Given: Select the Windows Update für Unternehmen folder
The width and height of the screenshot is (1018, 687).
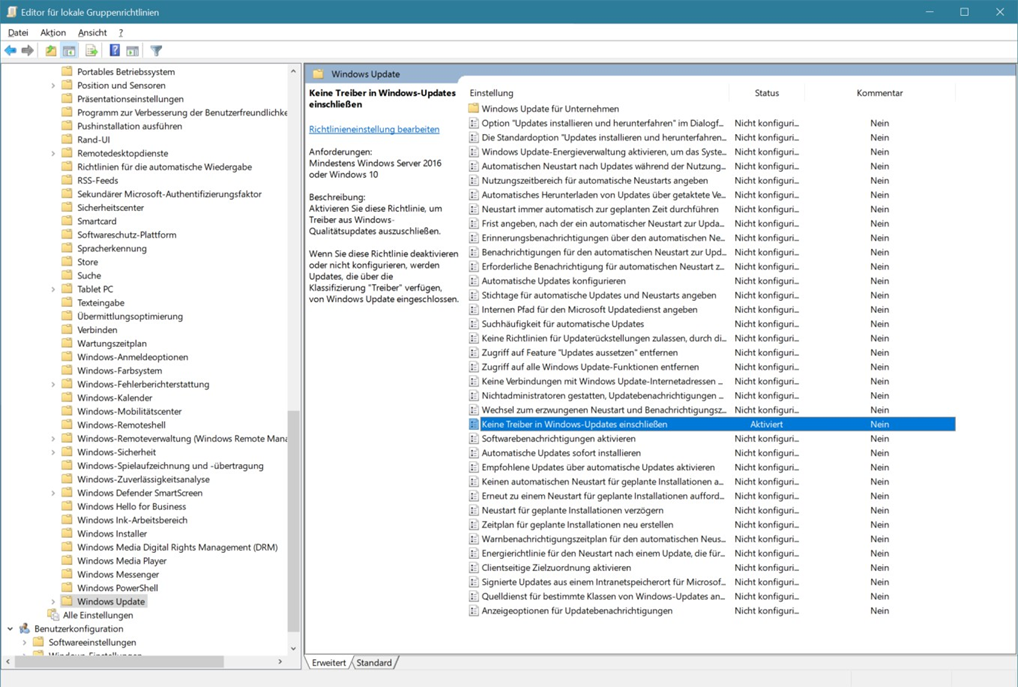Looking at the screenshot, I should 549,109.
